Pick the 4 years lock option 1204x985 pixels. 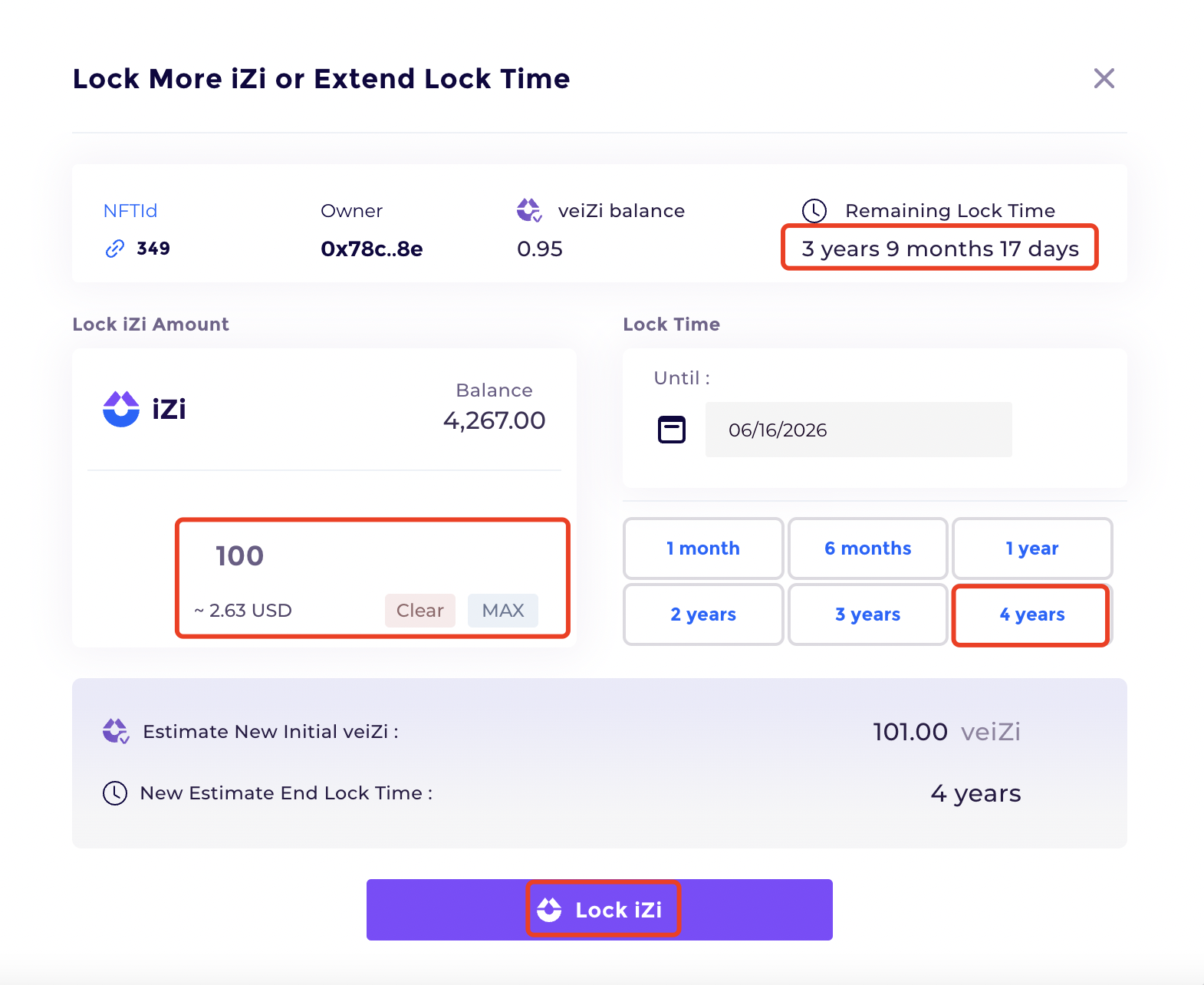(1031, 614)
